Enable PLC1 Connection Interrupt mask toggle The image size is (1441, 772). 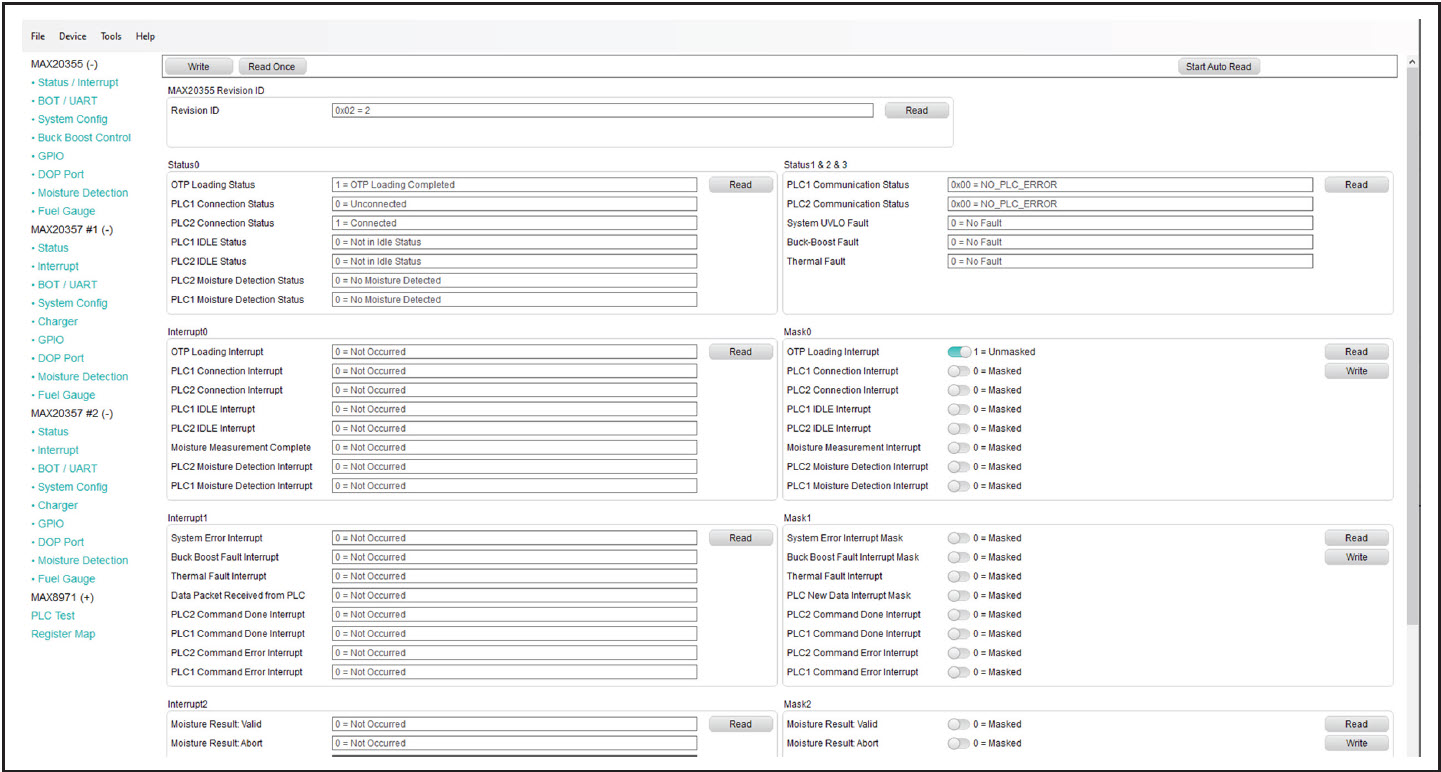coord(959,371)
